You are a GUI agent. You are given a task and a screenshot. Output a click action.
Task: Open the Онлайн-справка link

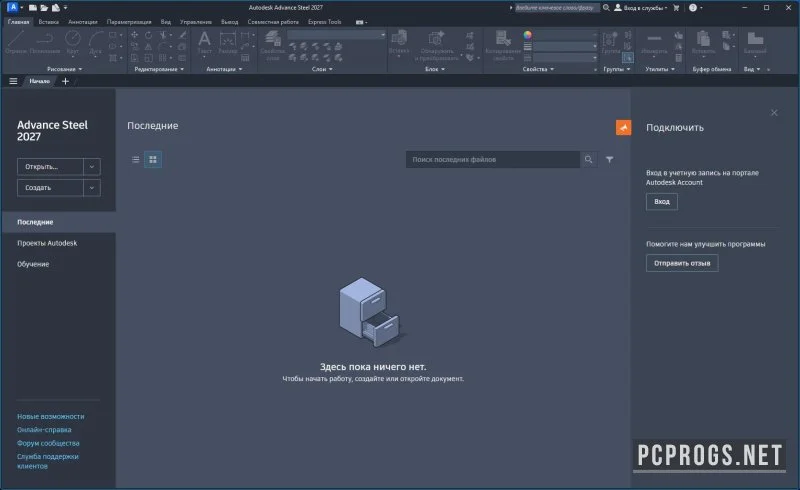tap(44, 430)
